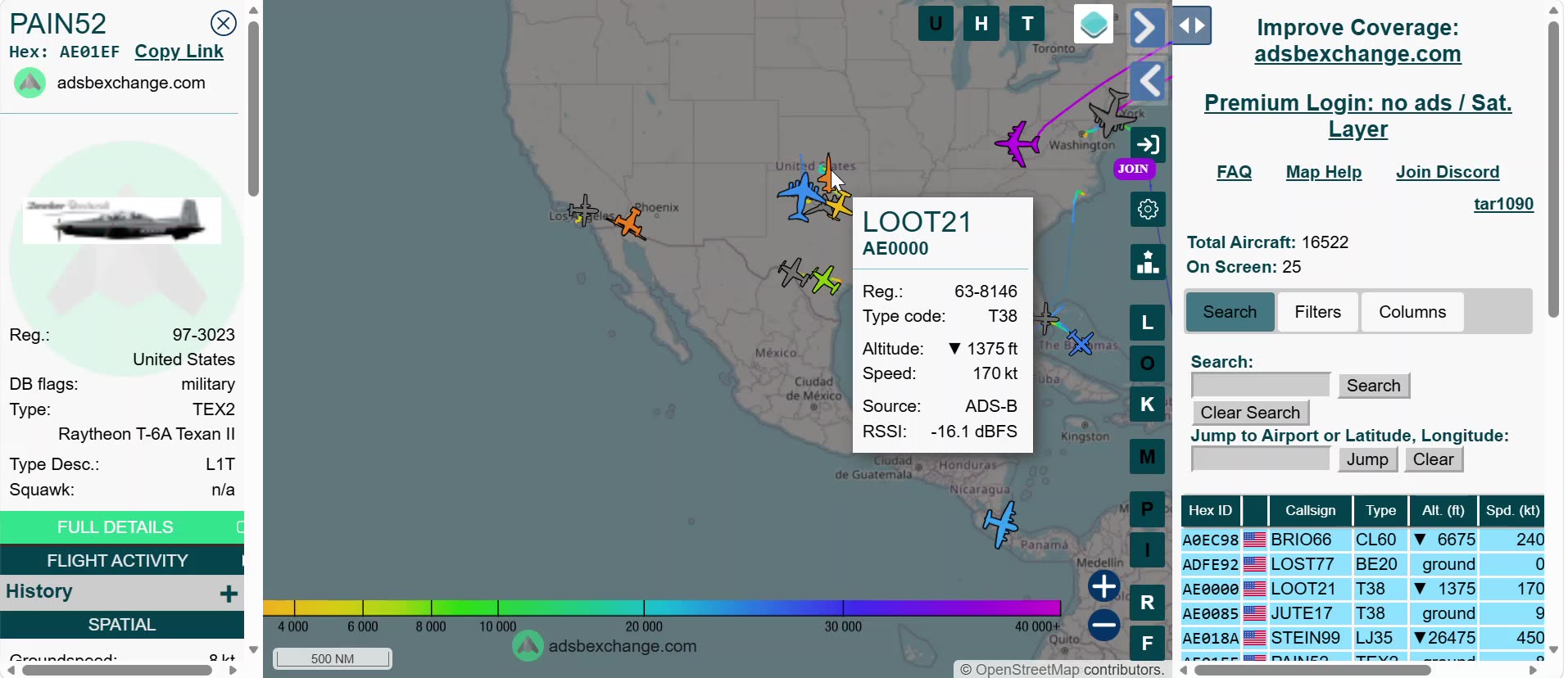Viewport: 1568px width, 678px height.
Task: Toggle the H map filter button
Action: click(x=981, y=23)
